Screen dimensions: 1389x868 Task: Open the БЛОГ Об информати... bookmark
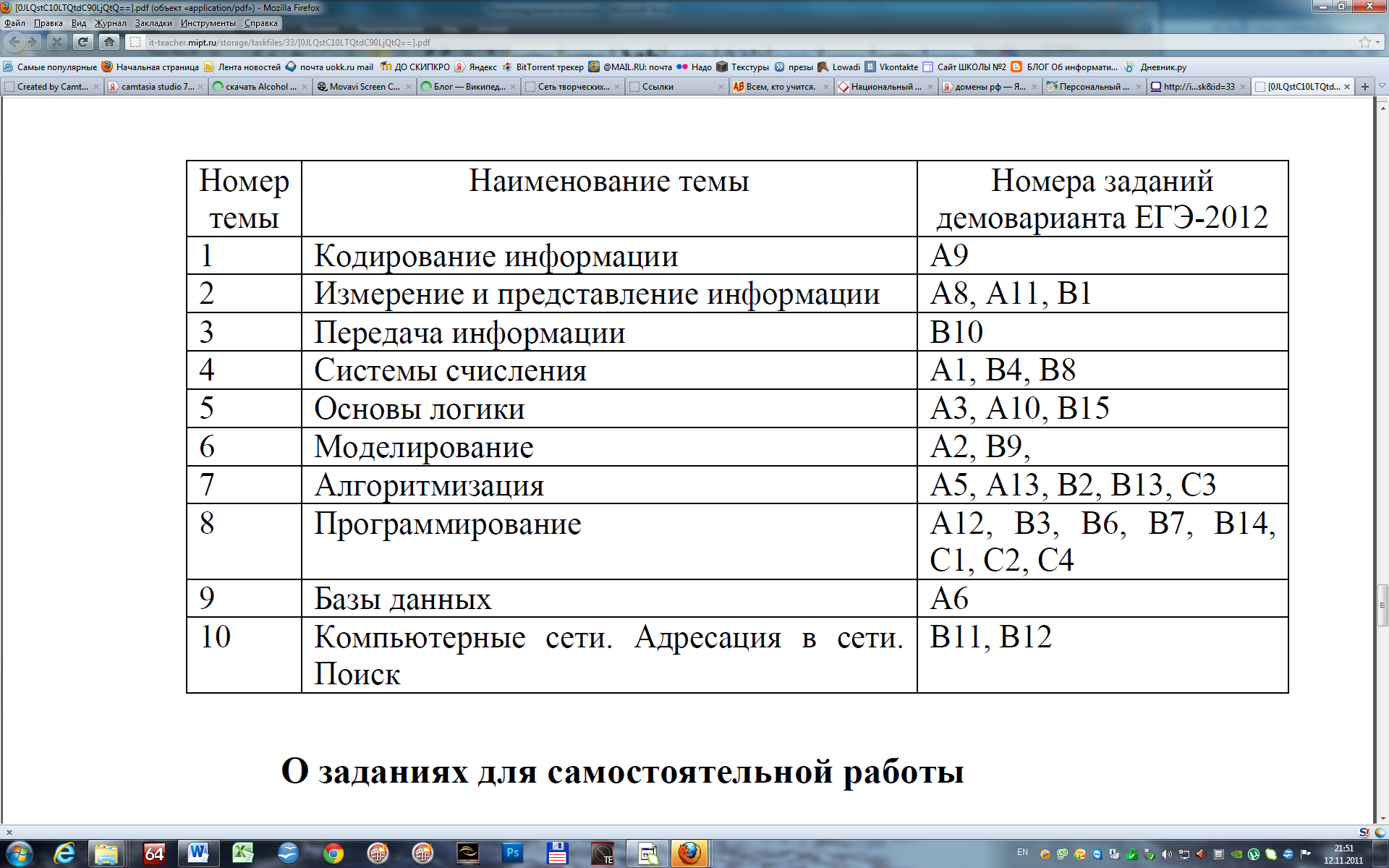click(x=1065, y=67)
